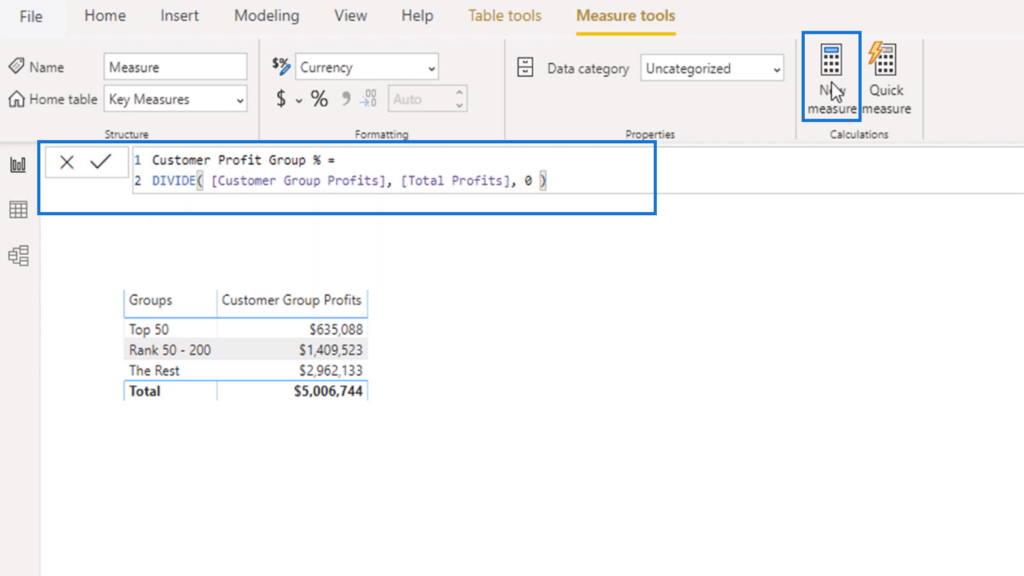1024x576 pixels.
Task: Click the decimal places icon
Action: tap(369, 99)
